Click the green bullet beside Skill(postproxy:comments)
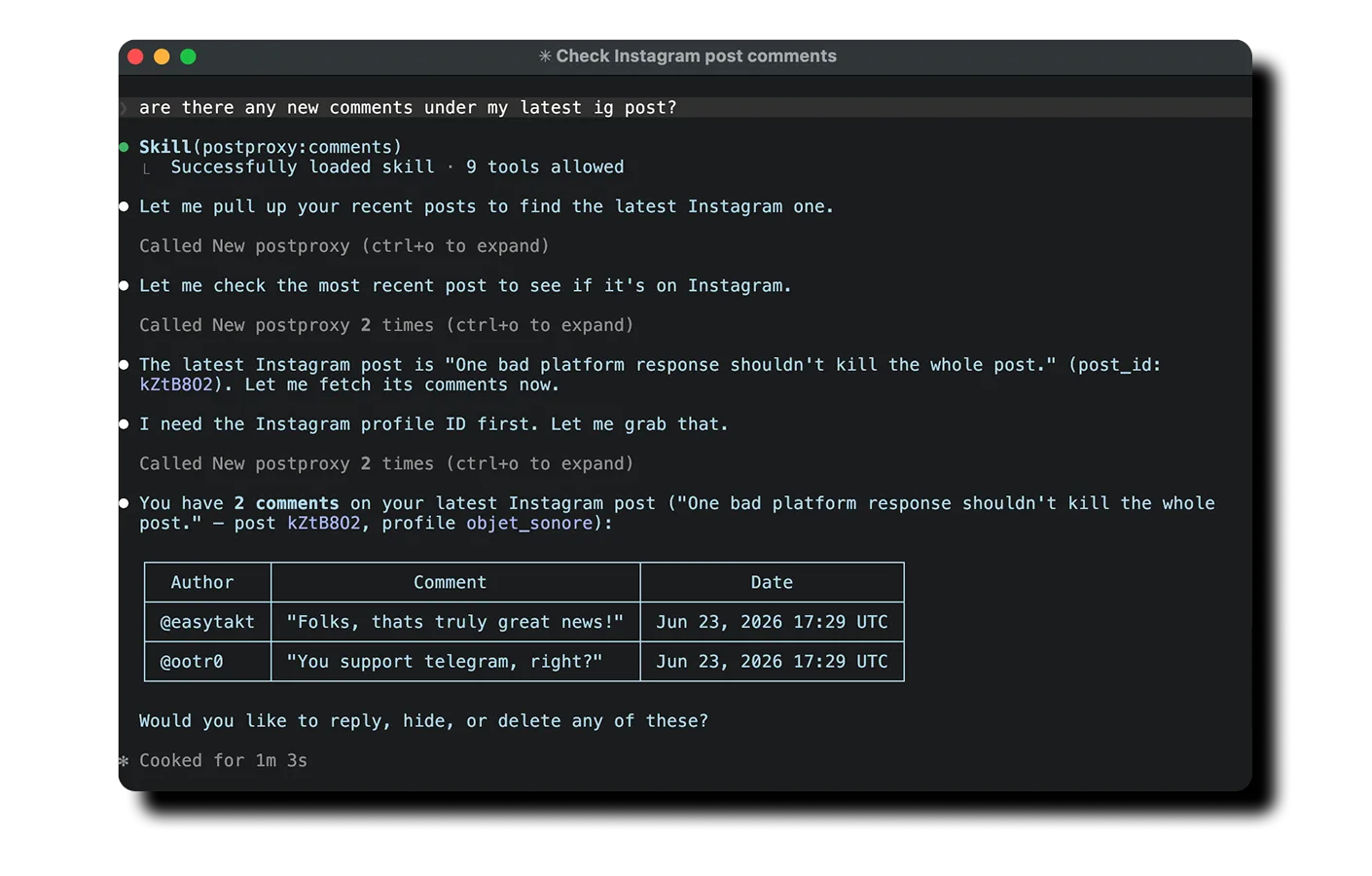Viewport: 1372px width, 876px height. pos(124,147)
